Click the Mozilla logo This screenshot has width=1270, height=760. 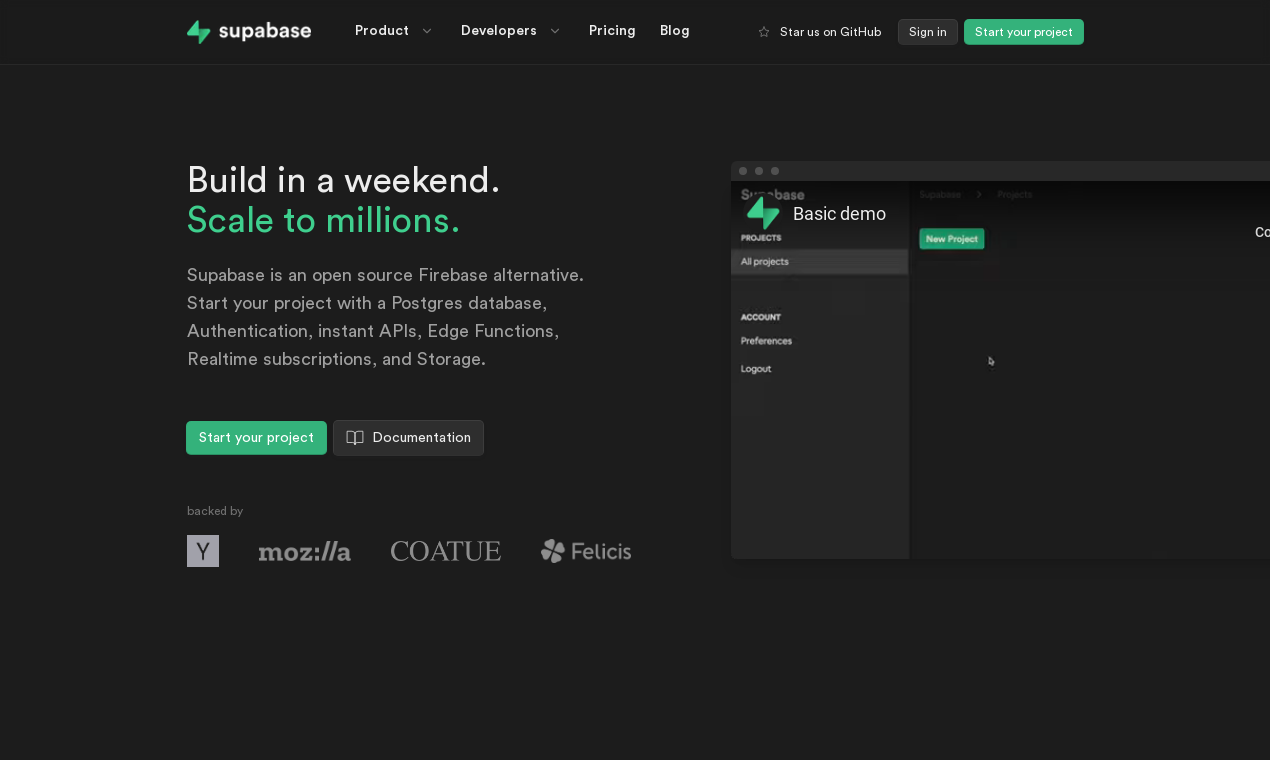[304, 551]
